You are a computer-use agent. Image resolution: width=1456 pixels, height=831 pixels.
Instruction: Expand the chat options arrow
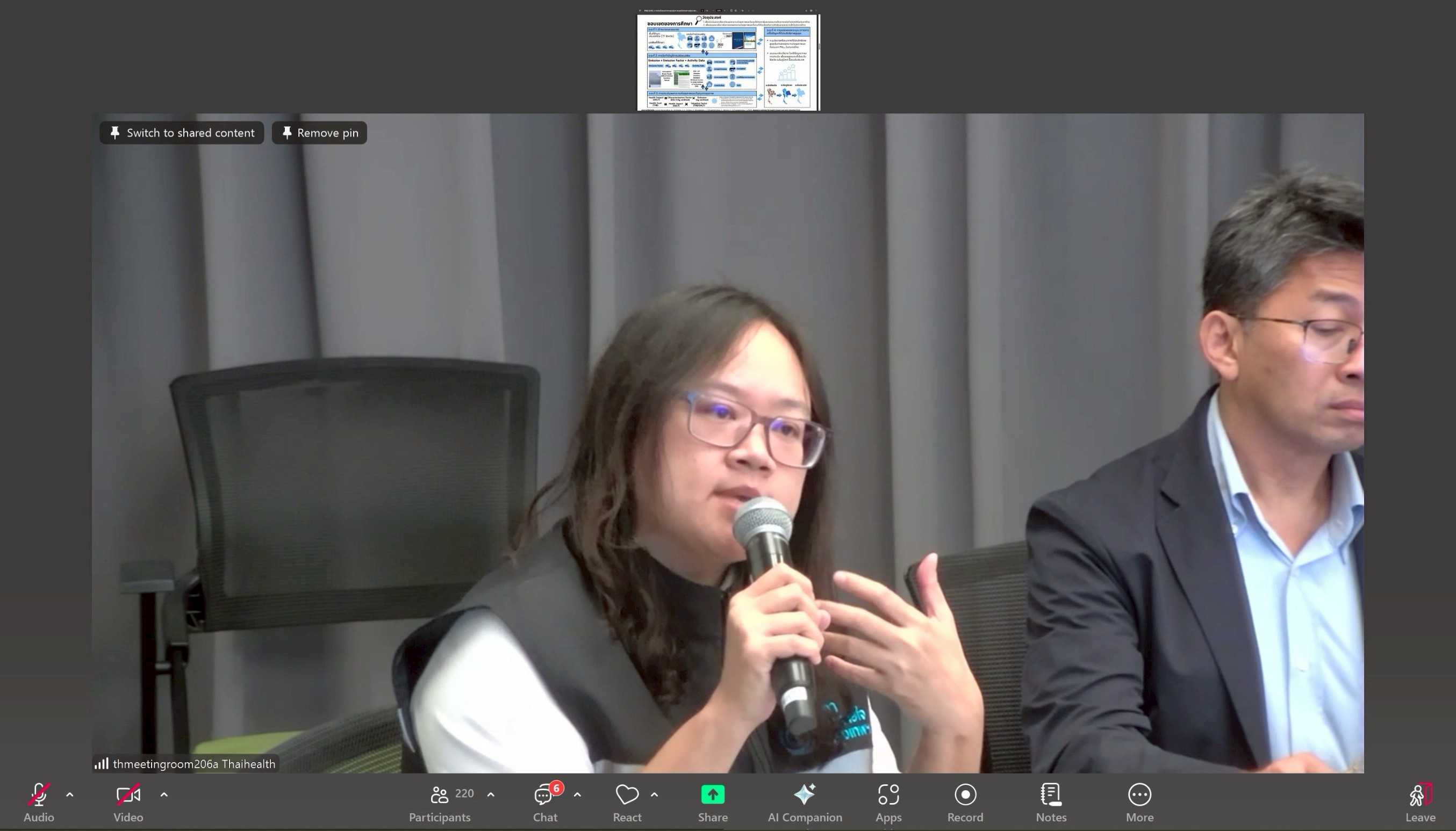tap(577, 794)
